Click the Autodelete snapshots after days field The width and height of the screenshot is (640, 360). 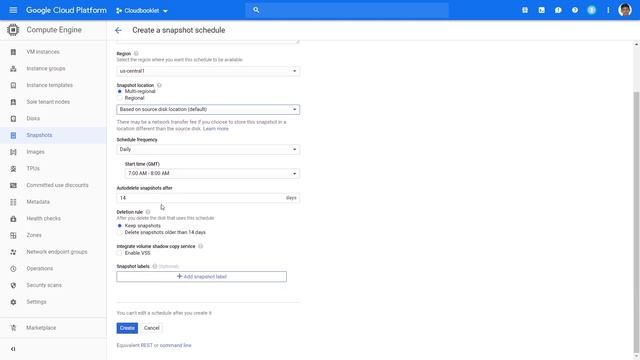(208, 198)
